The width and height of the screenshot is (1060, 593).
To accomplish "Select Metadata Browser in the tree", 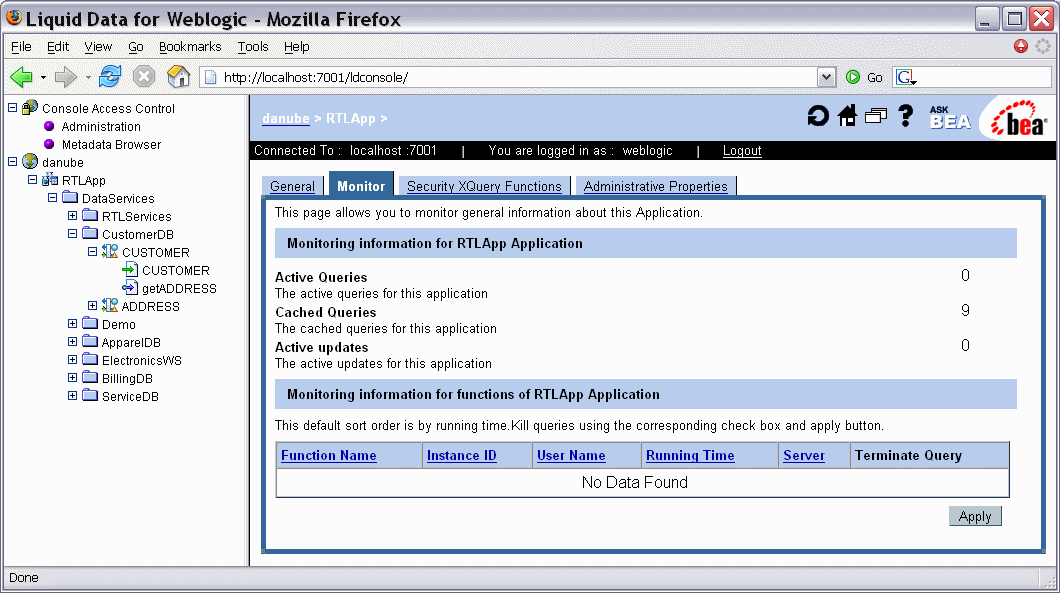I will (111, 144).
